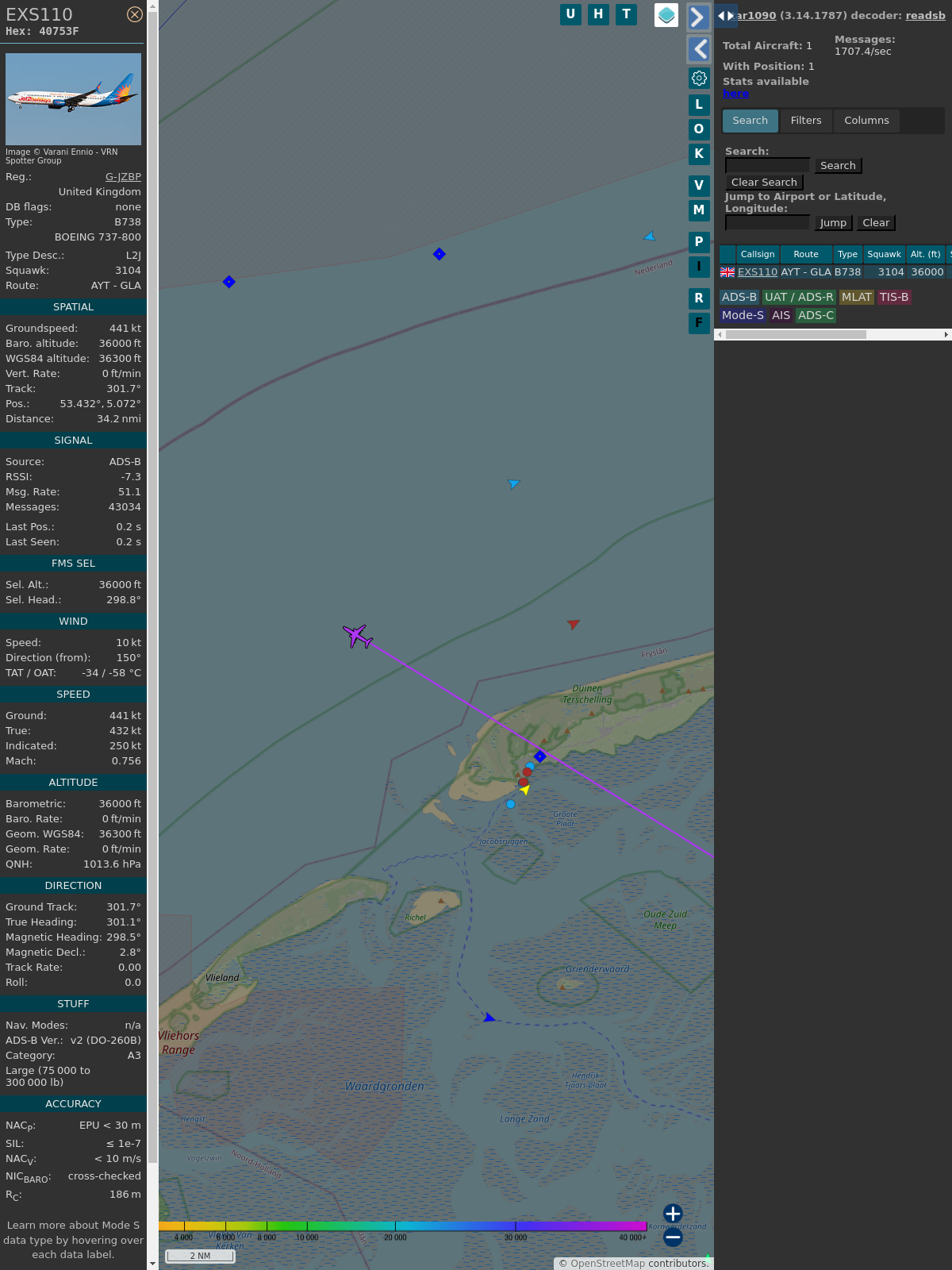952x1270 pixels.
Task: Open the Columns tab
Action: click(x=866, y=121)
